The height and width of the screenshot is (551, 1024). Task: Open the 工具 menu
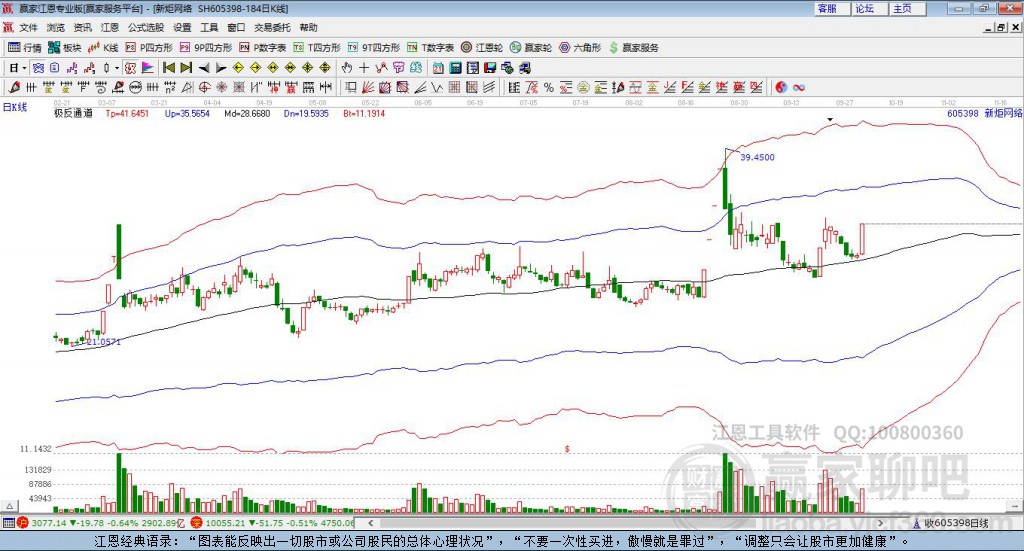[x=209, y=27]
